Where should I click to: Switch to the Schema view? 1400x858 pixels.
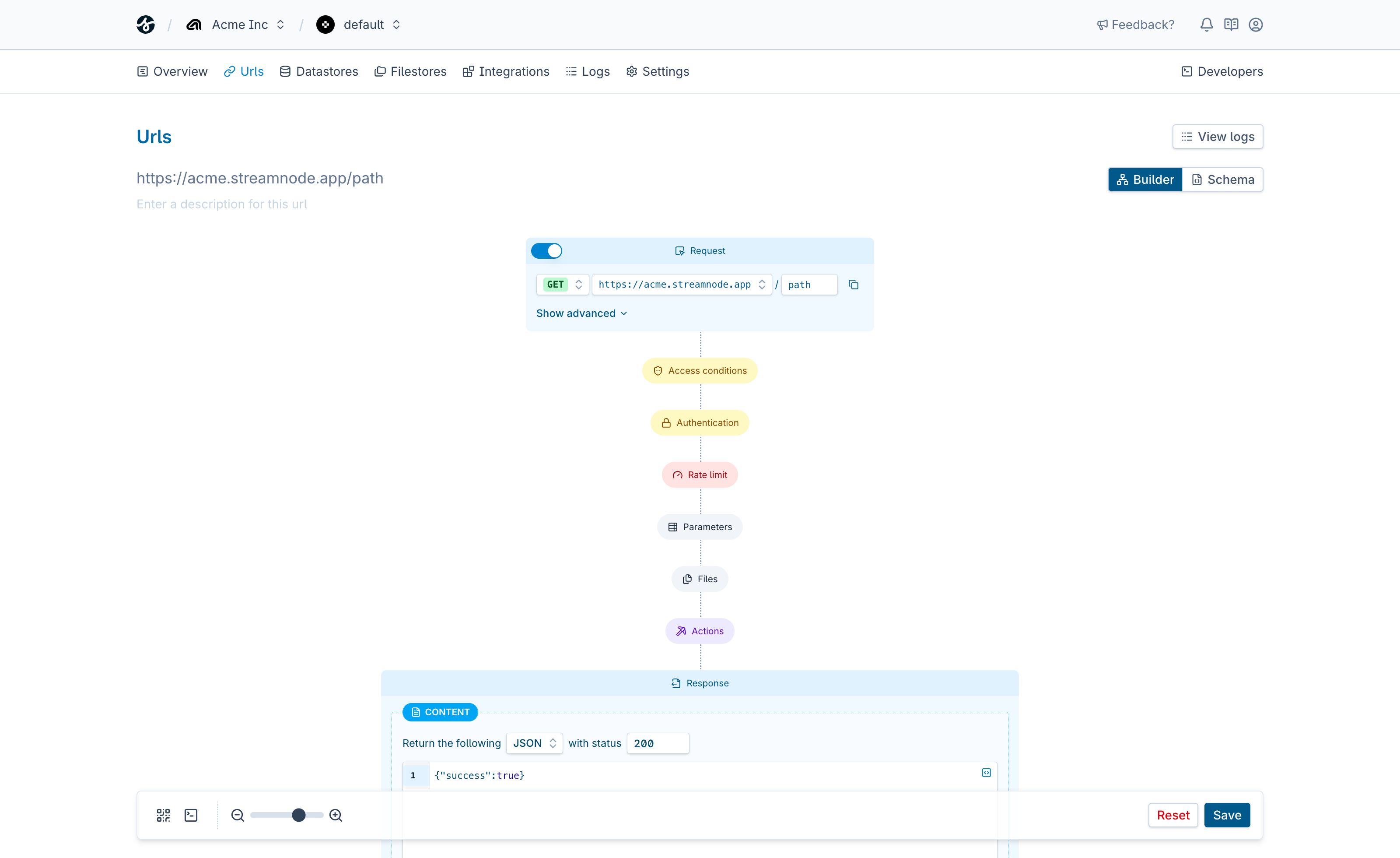coord(1223,179)
